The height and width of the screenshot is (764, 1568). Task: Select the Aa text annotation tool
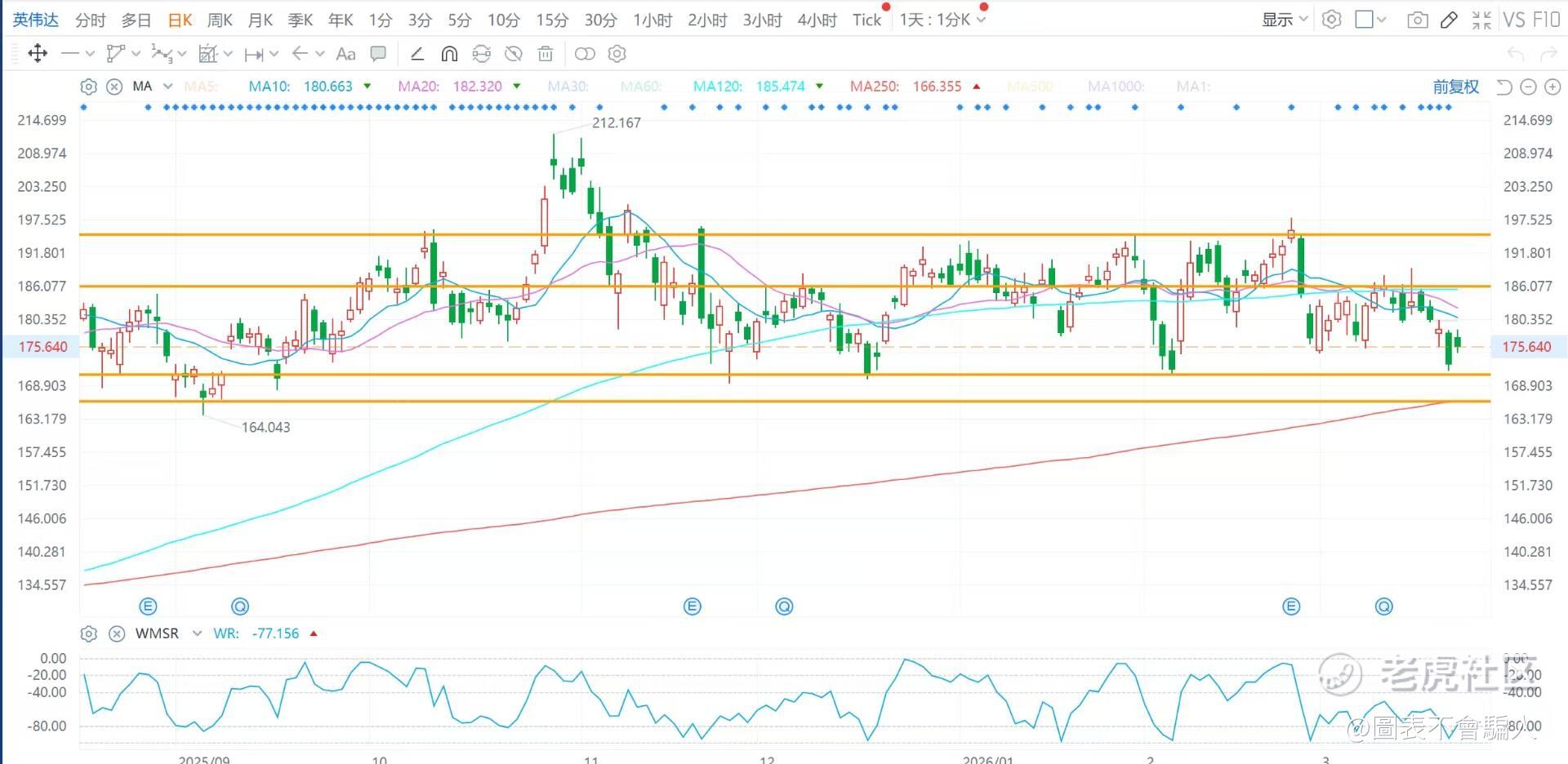(345, 54)
